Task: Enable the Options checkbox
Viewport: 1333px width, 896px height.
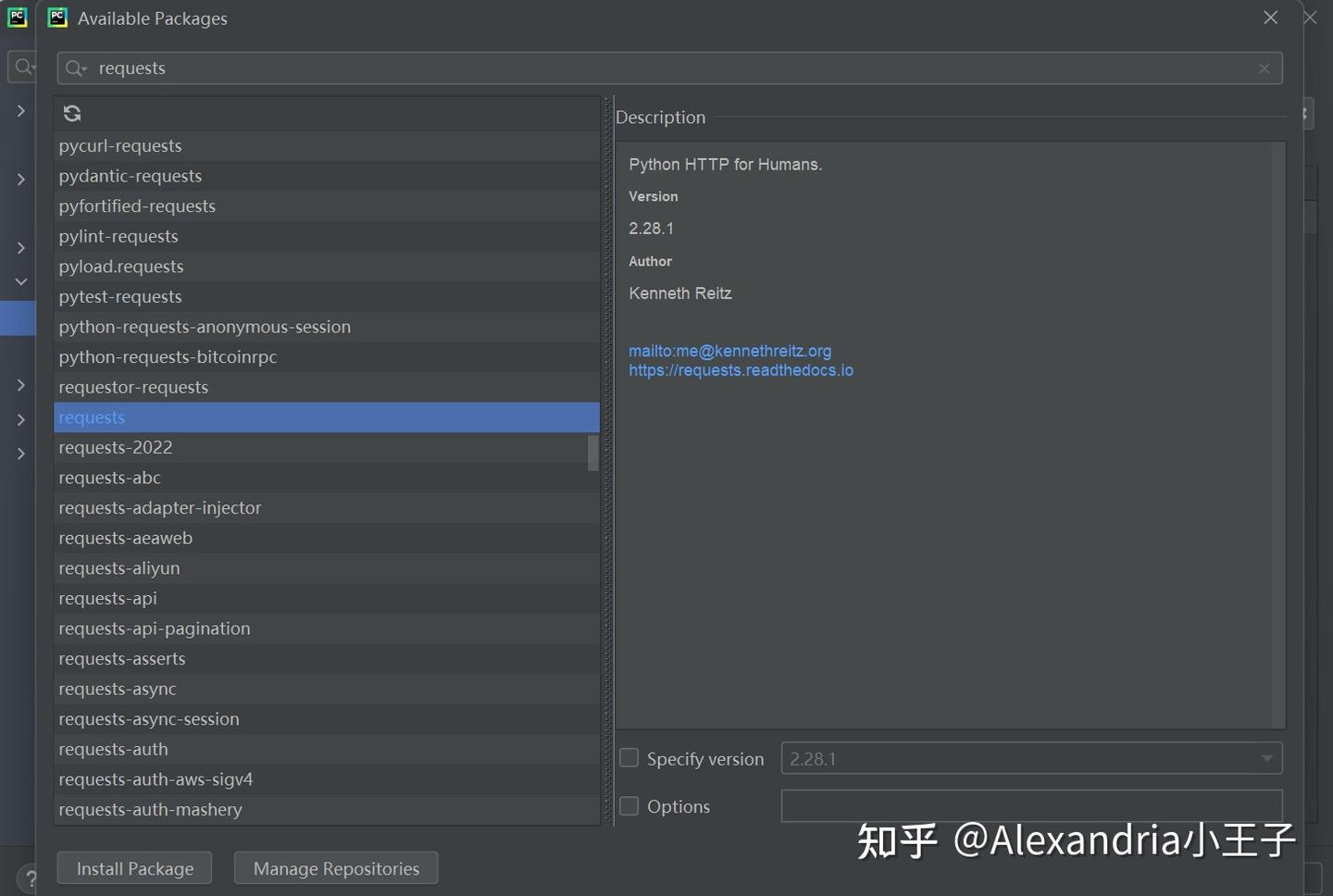Action: (629, 806)
